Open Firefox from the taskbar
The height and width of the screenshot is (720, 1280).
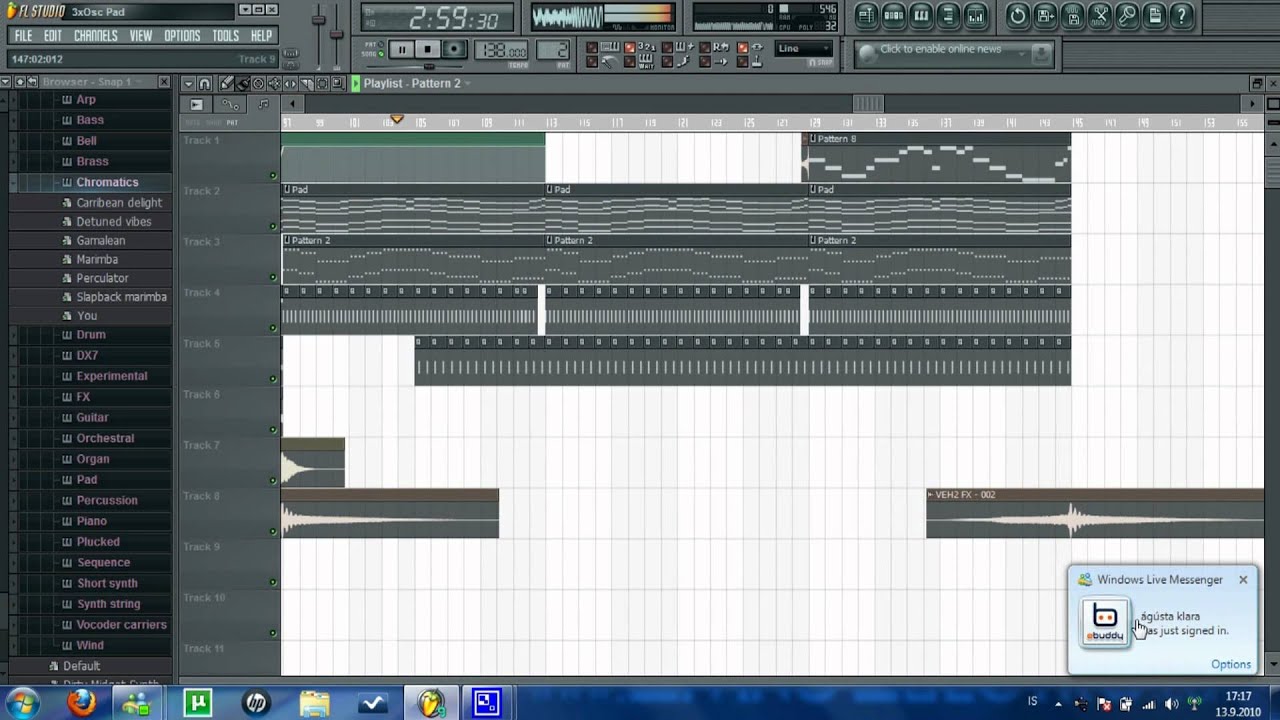[x=81, y=703]
